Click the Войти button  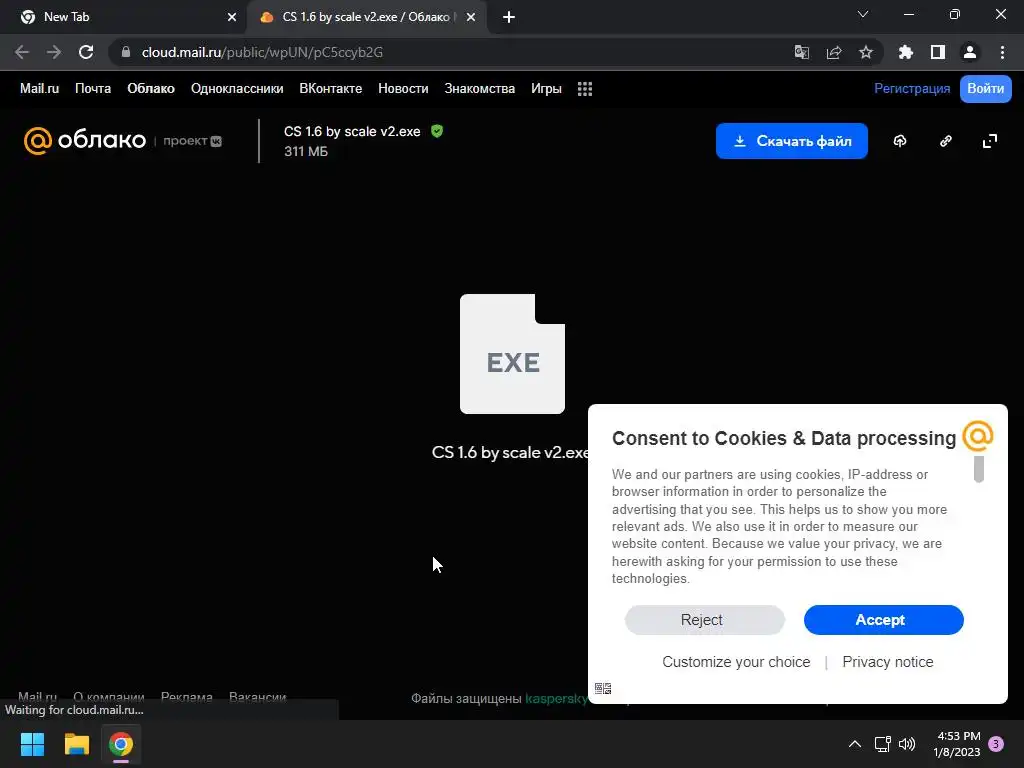985,89
